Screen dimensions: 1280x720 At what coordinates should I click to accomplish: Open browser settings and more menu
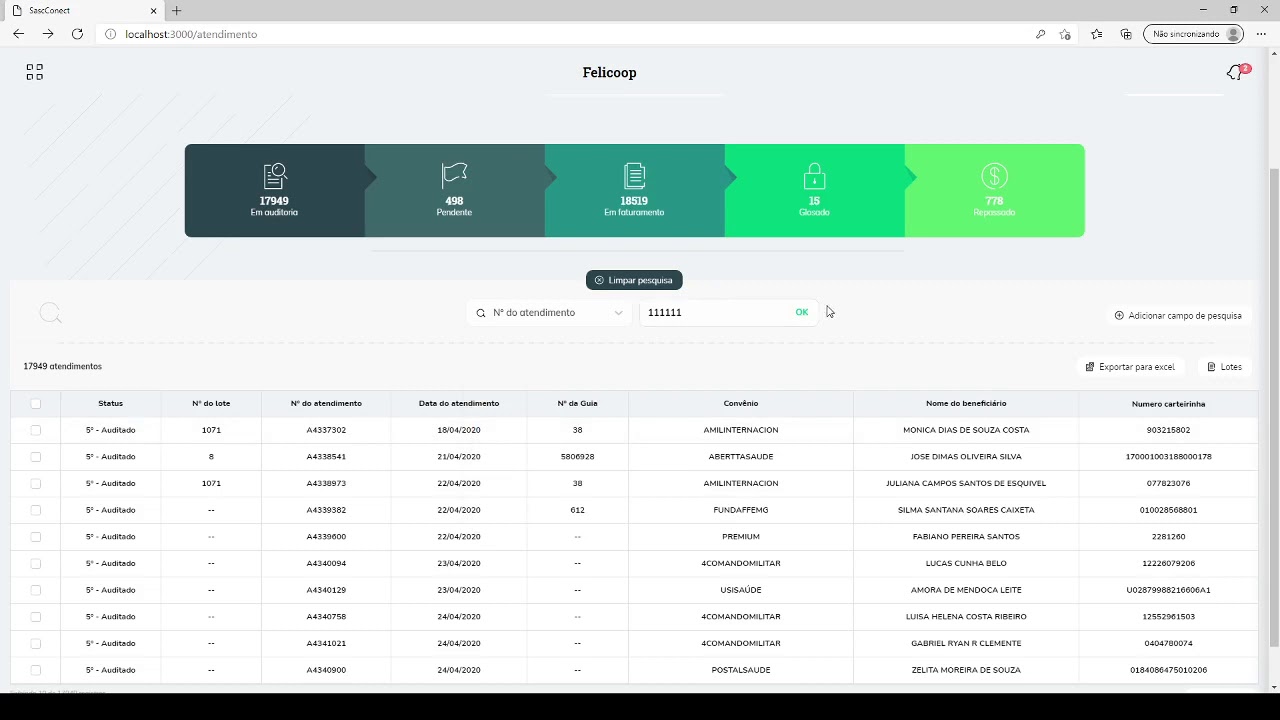click(1261, 34)
